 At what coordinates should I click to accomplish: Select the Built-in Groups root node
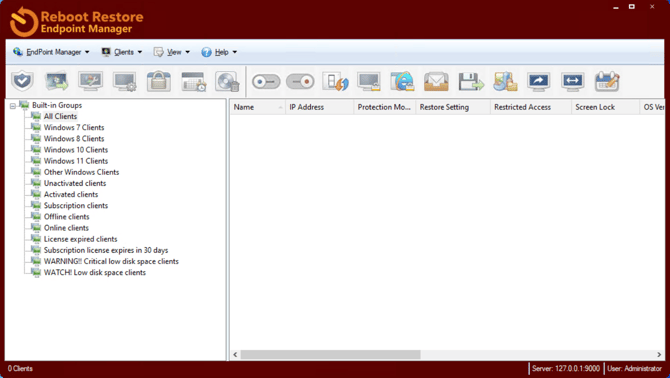57,105
